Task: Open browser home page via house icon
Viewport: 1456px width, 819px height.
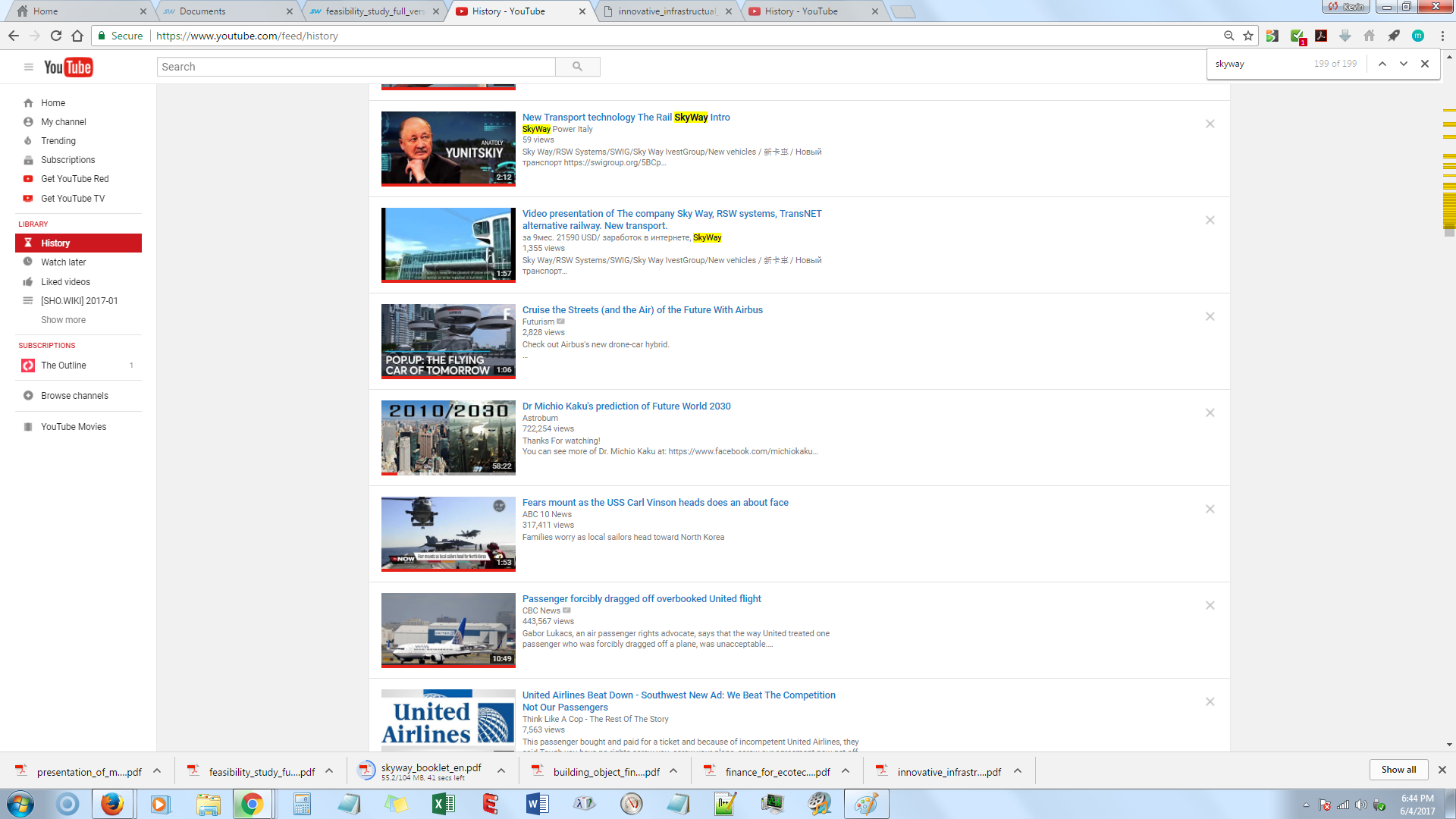Action: pos(77,36)
